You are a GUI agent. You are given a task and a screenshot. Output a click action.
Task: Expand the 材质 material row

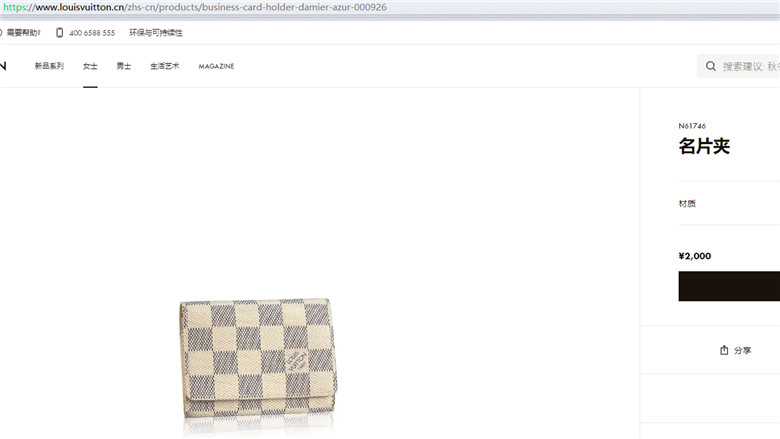tap(729, 203)
